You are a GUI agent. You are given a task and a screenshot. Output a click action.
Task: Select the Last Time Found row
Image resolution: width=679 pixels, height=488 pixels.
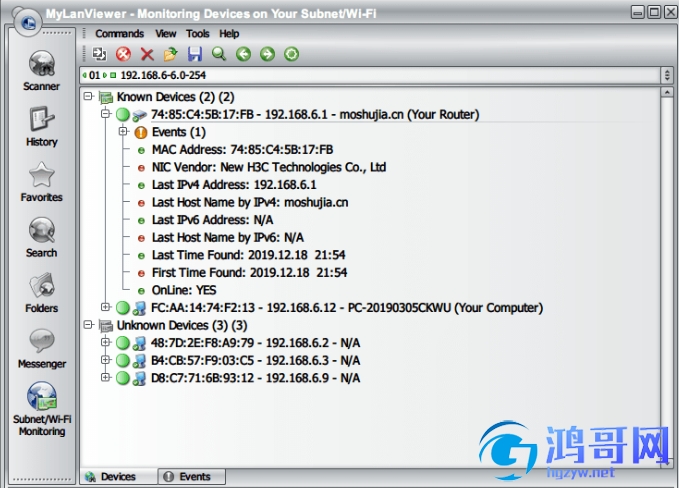(x=248, y=255)
